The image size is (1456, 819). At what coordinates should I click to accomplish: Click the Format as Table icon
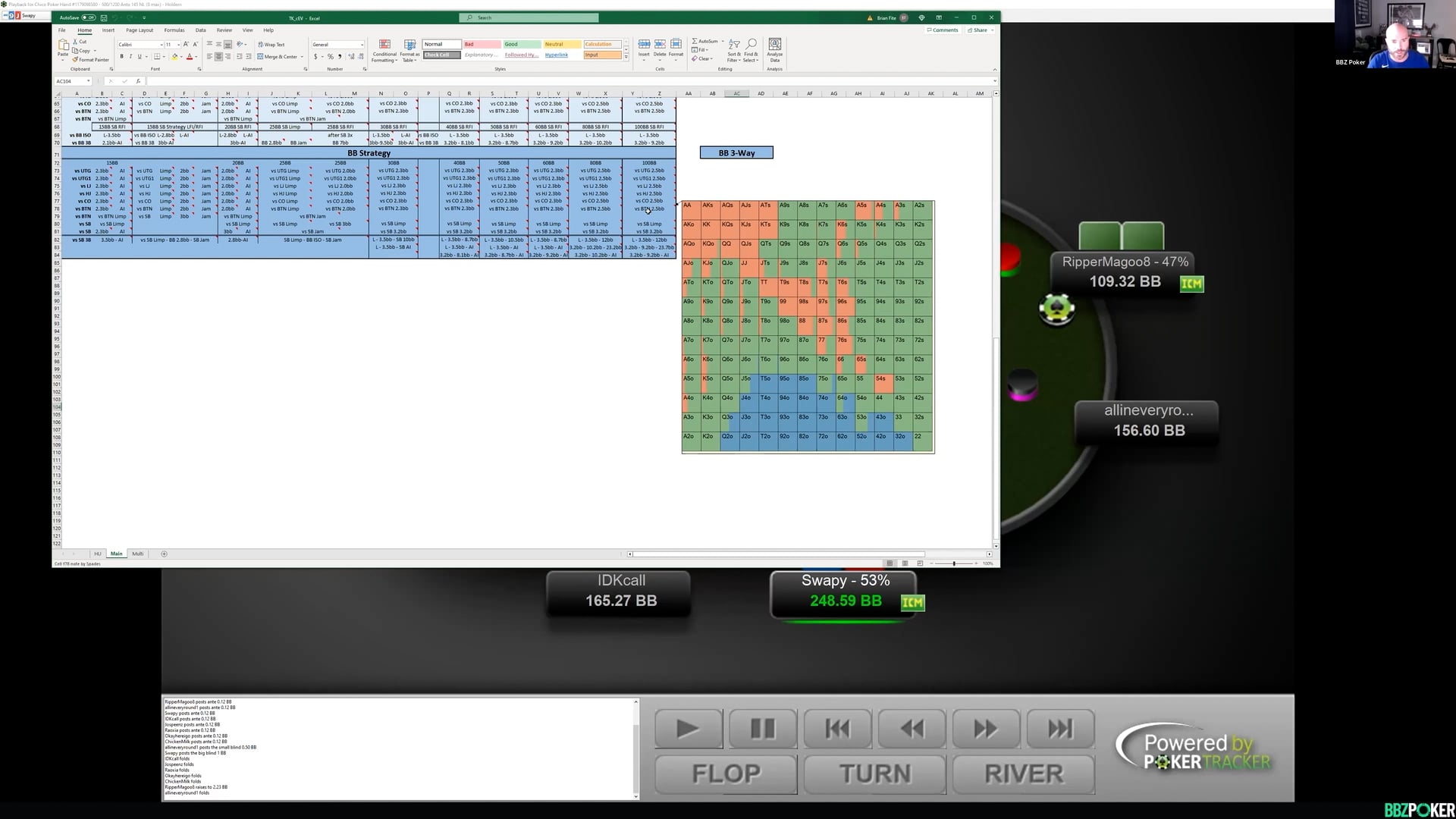409,45
